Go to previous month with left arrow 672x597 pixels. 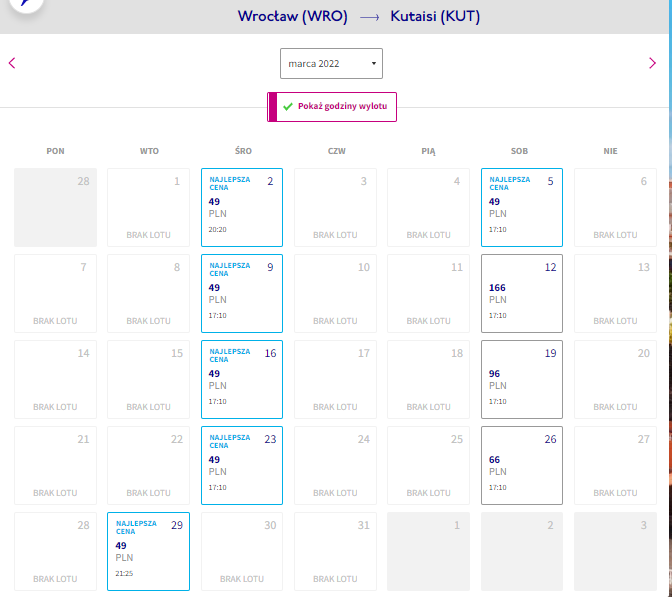pos(12,63)
